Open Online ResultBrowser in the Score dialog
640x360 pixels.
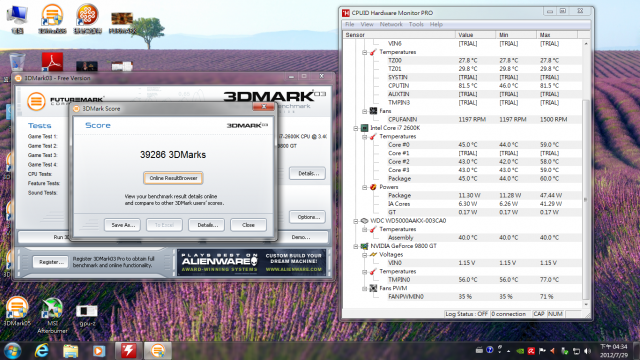[173, 178]
